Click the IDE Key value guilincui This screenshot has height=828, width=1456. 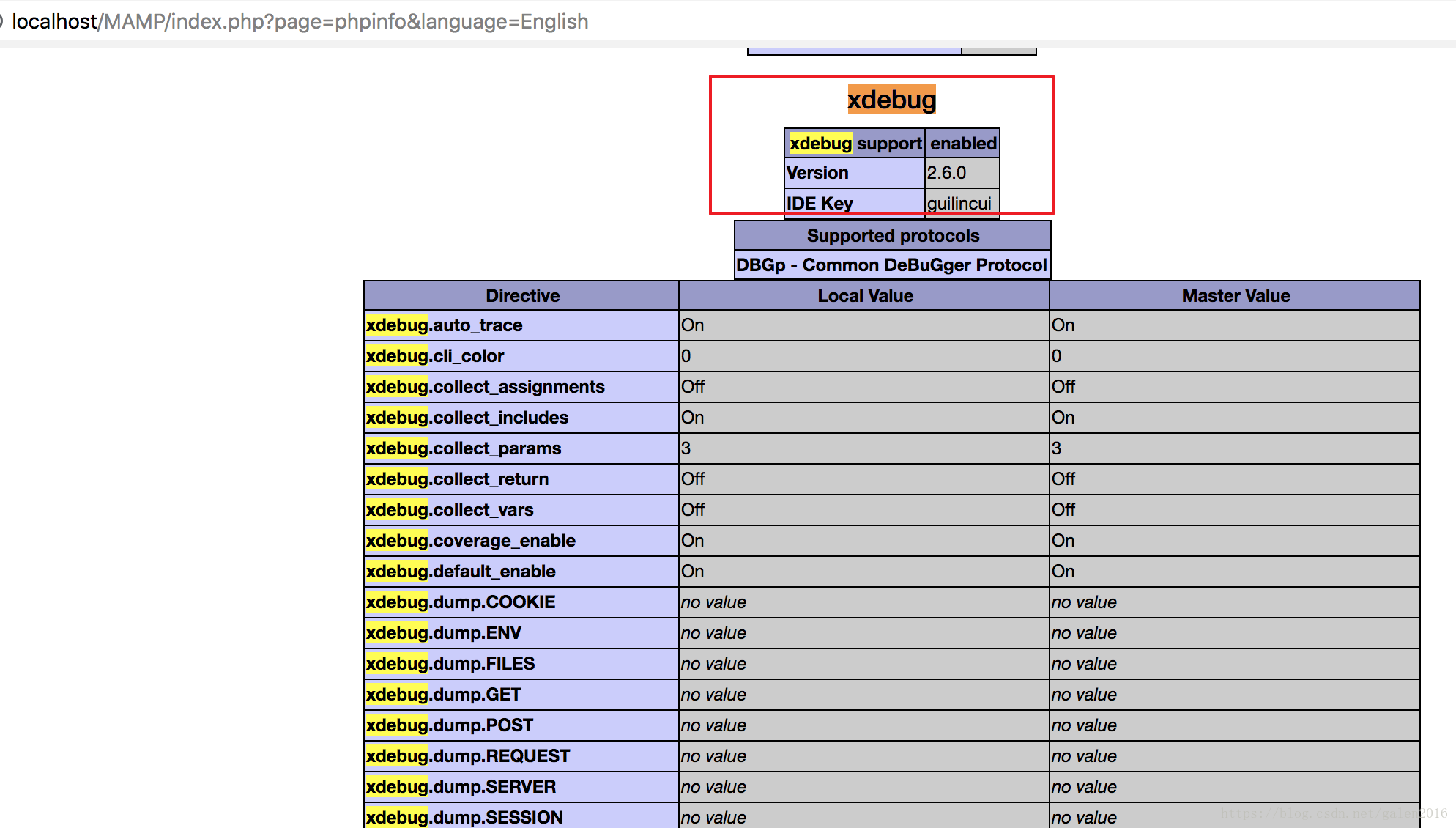(x=959, y=203)
